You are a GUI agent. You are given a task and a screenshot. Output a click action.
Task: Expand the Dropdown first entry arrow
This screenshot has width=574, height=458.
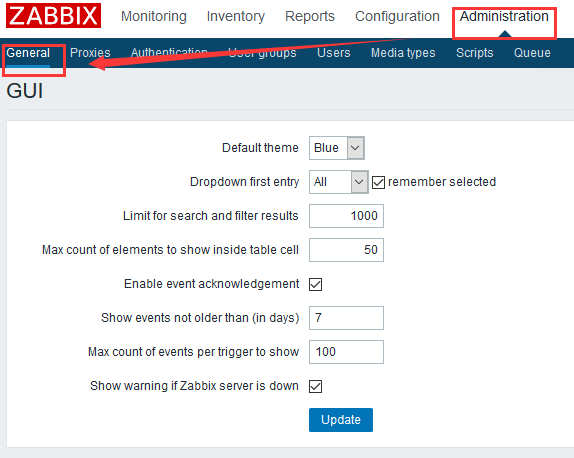tap(359, 182)
